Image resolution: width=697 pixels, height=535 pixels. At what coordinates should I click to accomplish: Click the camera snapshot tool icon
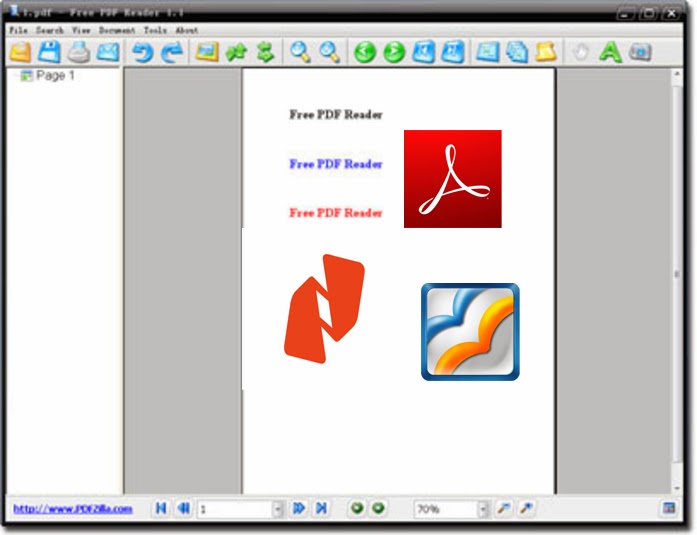640,52
